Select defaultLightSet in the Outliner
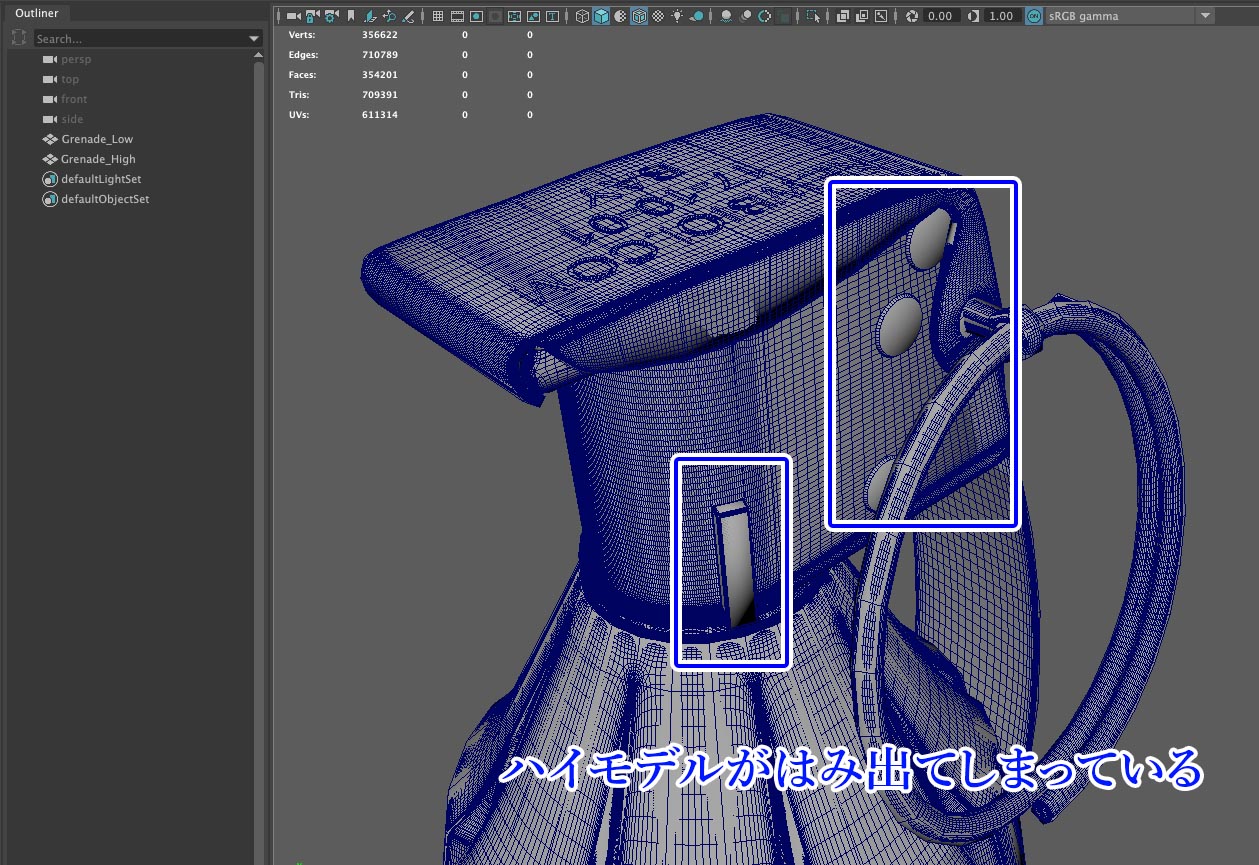Viewport: 1259px width, 865px height. click(x=100, y=178)
